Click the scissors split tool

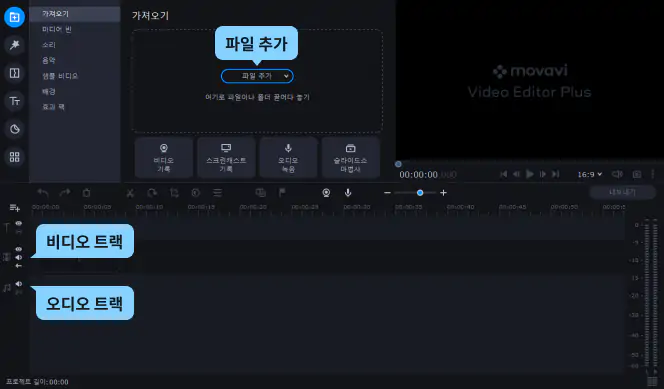(130, 193)
